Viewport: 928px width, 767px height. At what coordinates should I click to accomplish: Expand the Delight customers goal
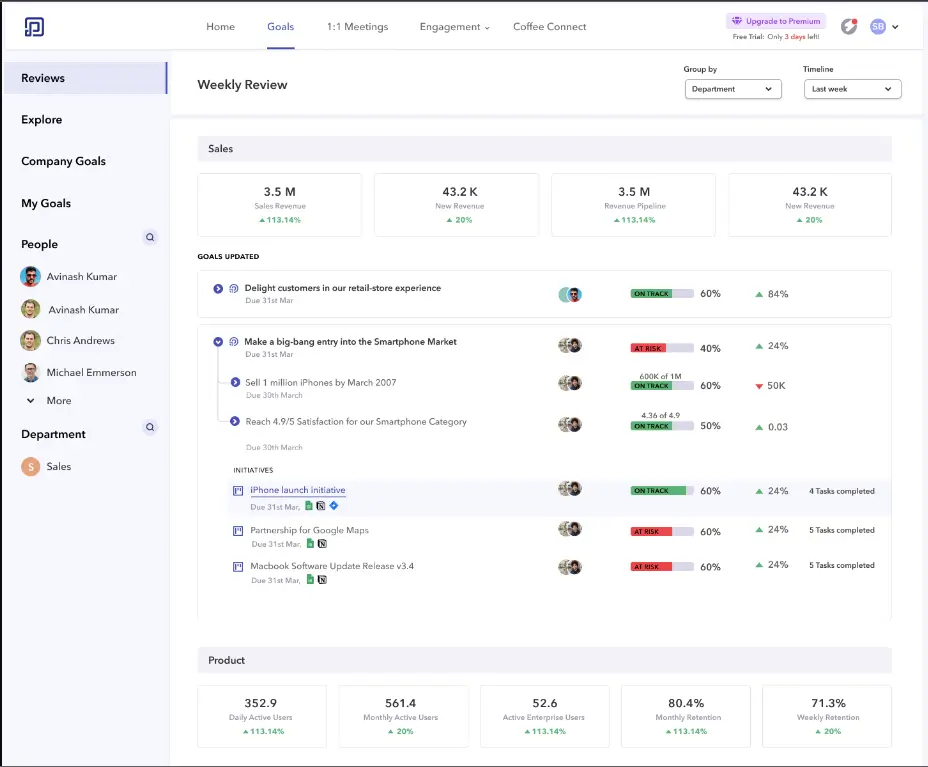[218, 289]
